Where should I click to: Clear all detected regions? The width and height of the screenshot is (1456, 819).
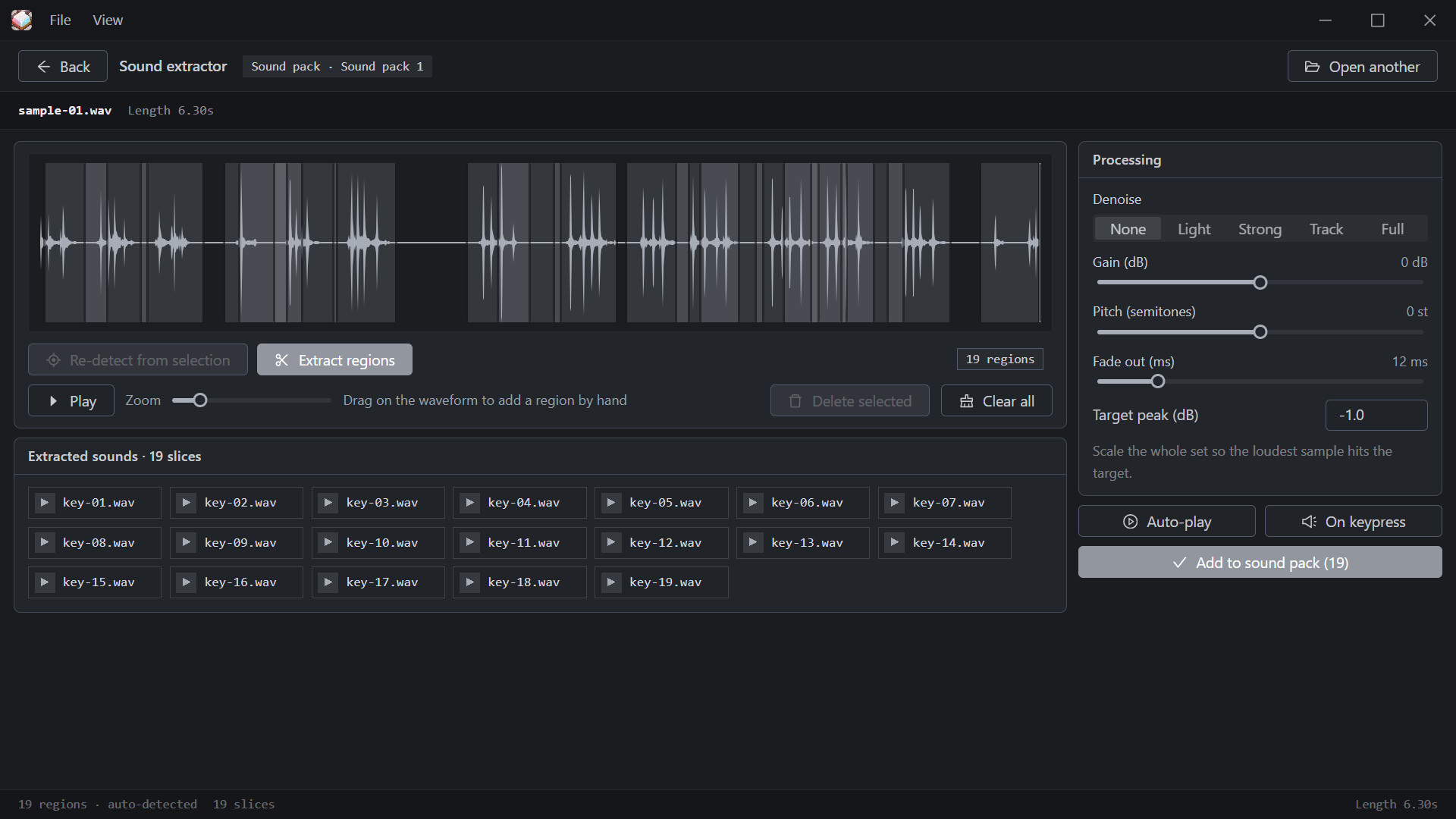(x=996, y=401)
